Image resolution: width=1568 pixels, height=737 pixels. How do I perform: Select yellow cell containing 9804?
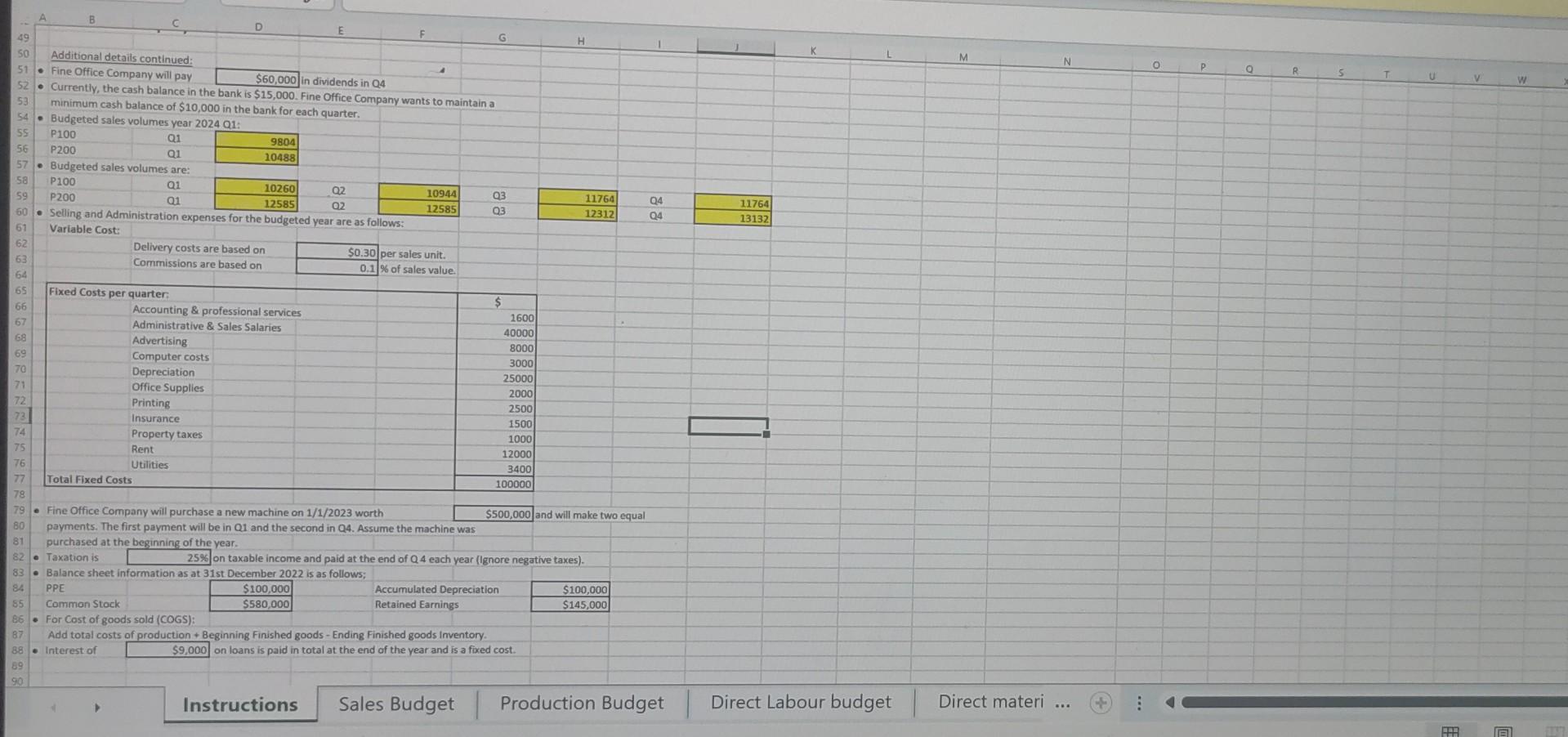[x=257, y=141]
